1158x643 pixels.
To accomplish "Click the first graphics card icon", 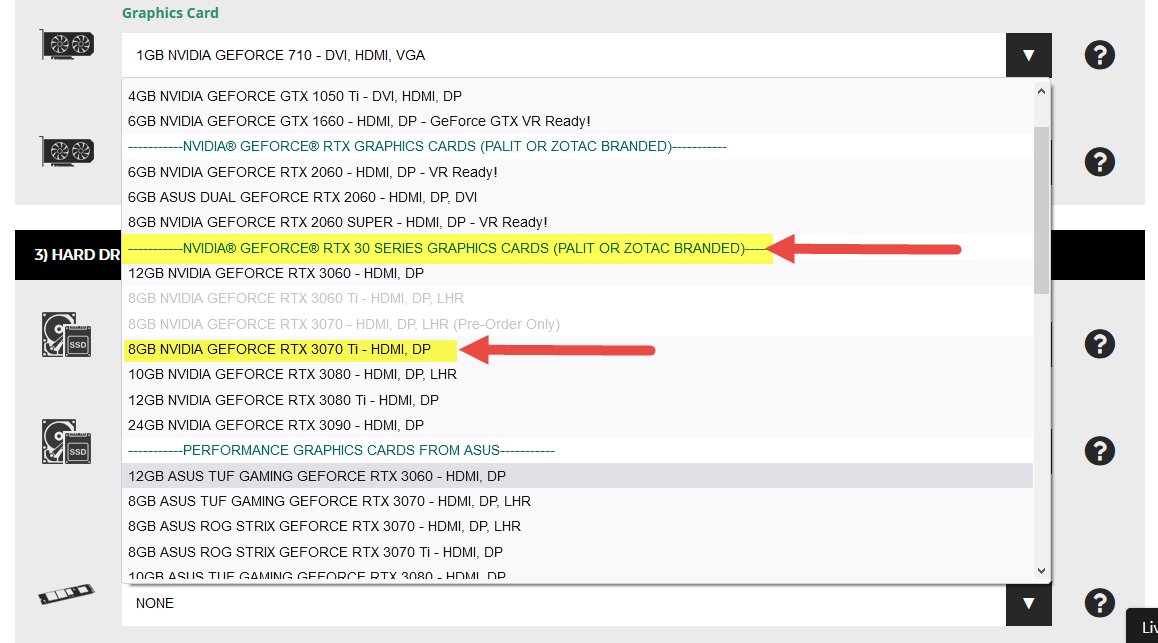I will 67,45.
